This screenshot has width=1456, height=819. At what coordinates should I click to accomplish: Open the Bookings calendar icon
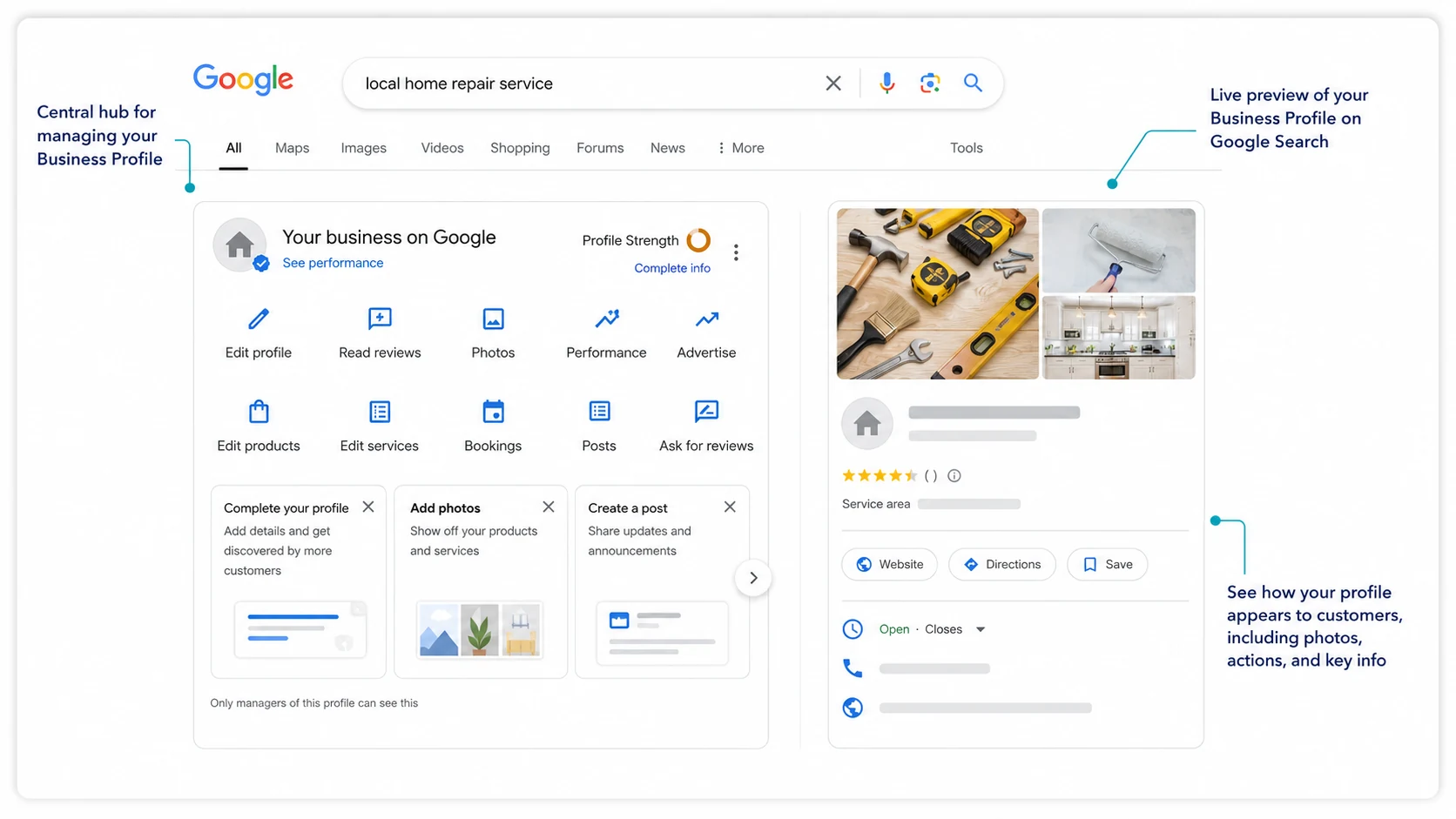[x=493, y=411]
